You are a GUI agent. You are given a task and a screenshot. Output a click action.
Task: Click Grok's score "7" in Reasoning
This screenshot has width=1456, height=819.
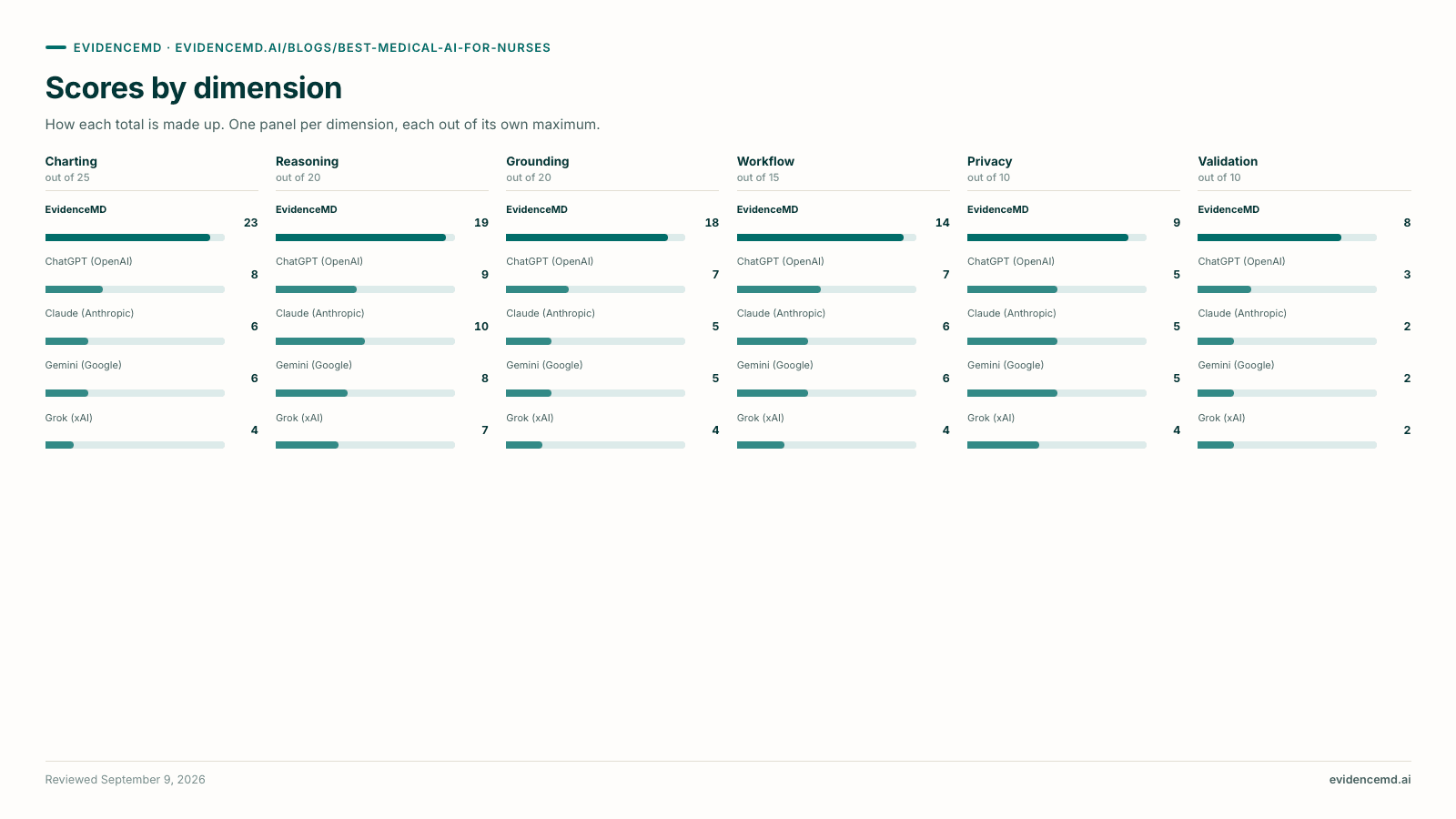[x=485, y=430]
